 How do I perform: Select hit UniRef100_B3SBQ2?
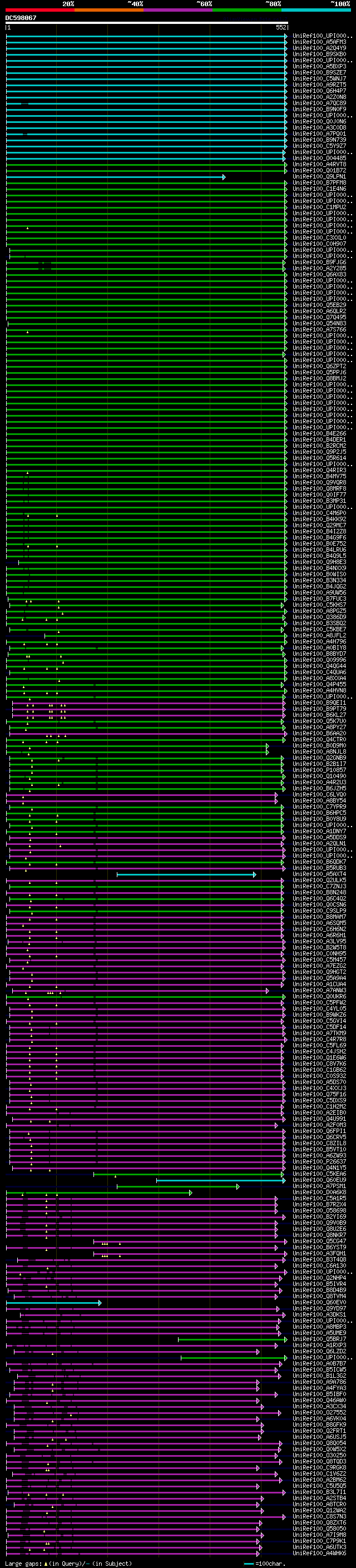(x=319, y=624)
